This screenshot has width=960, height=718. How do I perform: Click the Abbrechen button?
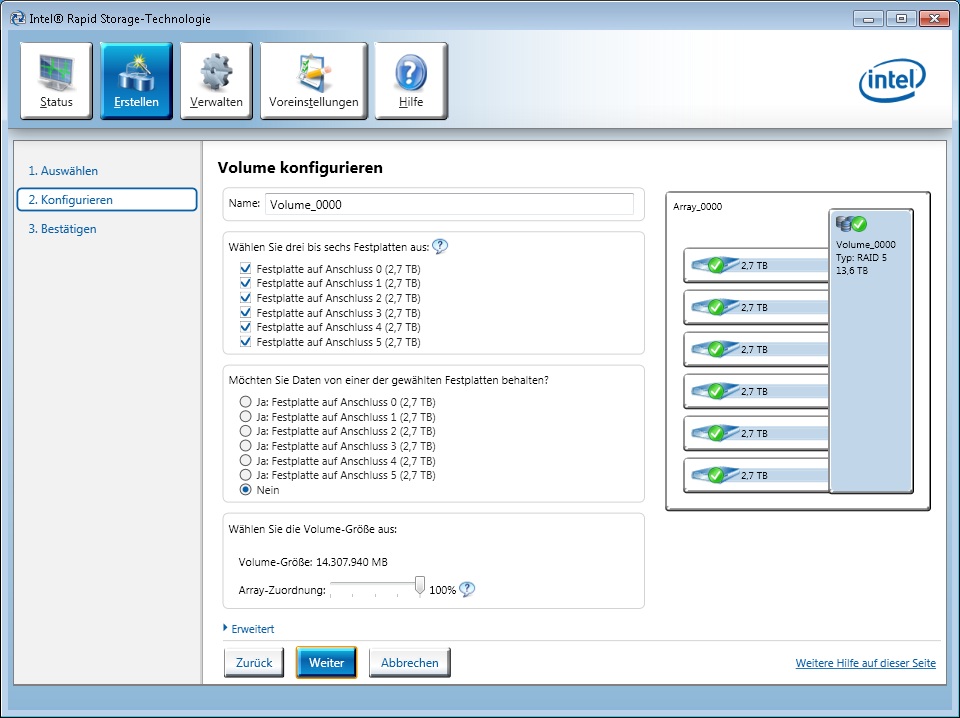(410, 663)
